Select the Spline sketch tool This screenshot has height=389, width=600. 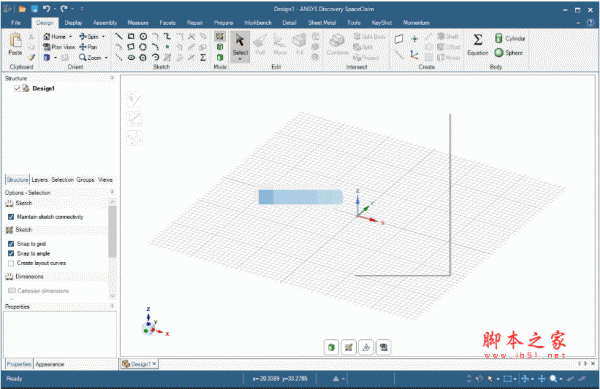(x=167, y=37)
